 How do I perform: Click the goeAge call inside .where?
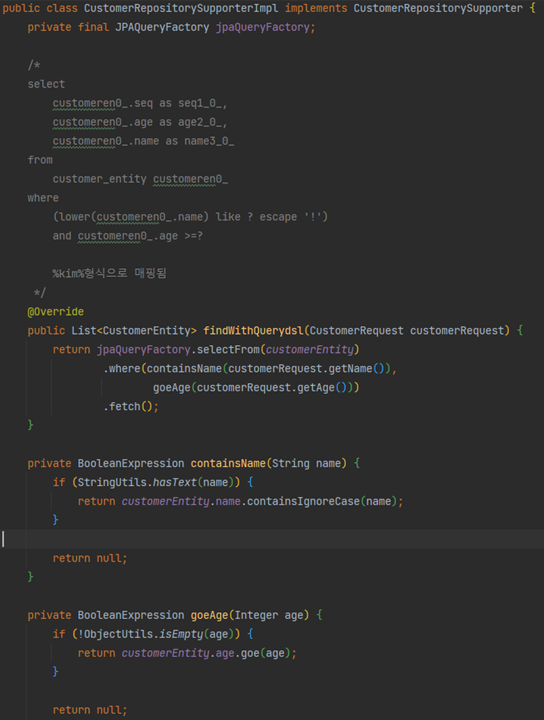[172, 388]
